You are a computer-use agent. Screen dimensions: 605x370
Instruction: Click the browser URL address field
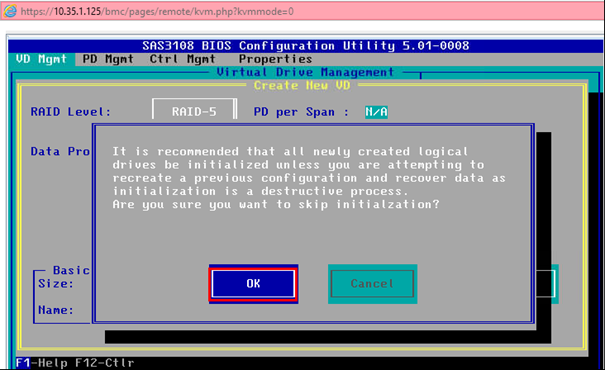click(x=157, y=12)
